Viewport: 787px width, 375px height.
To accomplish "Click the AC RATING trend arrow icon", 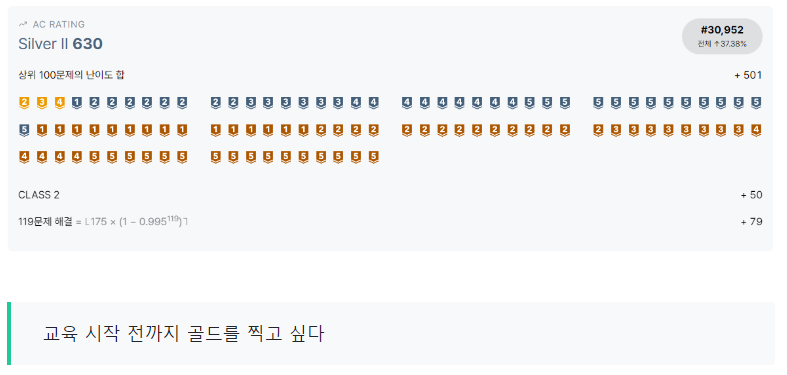I will click(x=23, y=24).
